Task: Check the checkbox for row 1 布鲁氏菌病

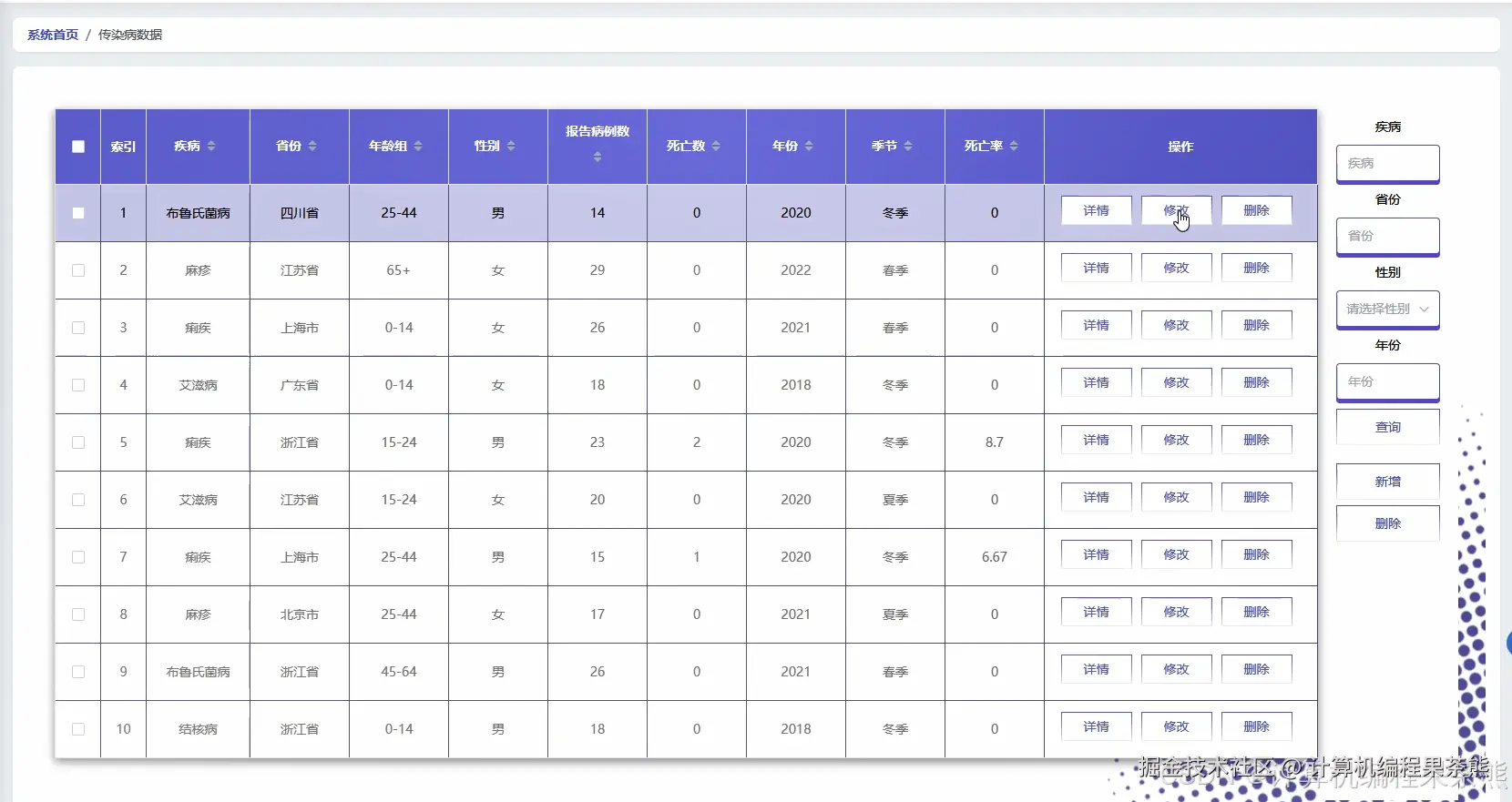Action: pos(78,213)
